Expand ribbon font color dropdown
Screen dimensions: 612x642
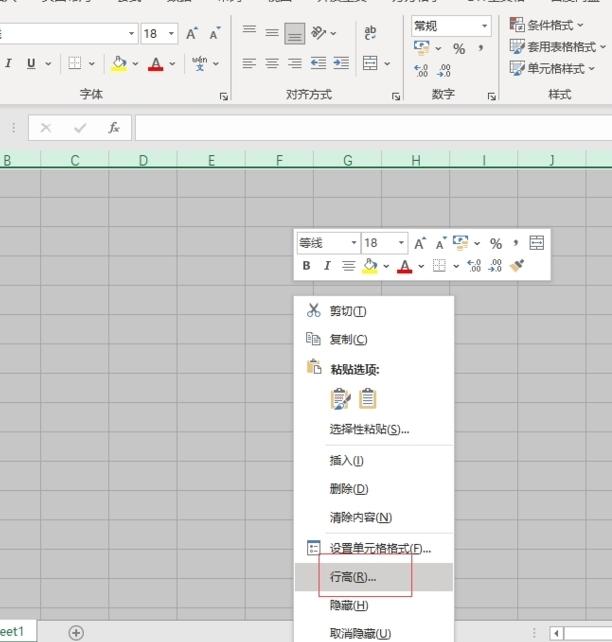coord(172,64)
